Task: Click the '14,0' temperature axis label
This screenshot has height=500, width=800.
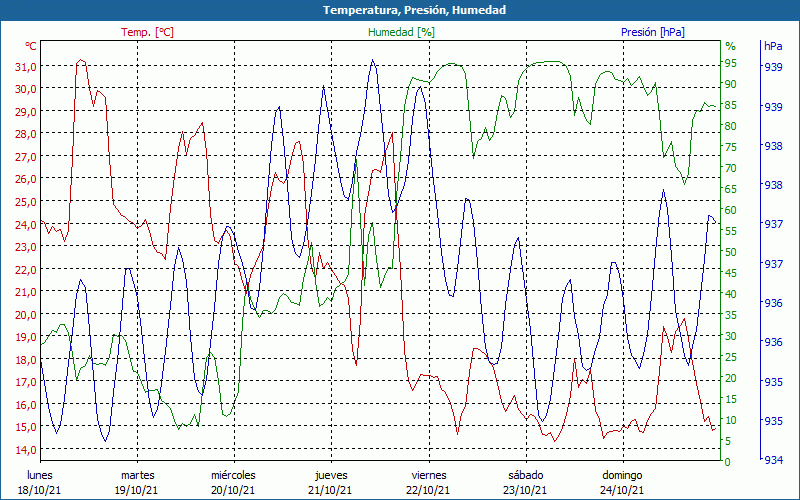Action: [26, 450]
